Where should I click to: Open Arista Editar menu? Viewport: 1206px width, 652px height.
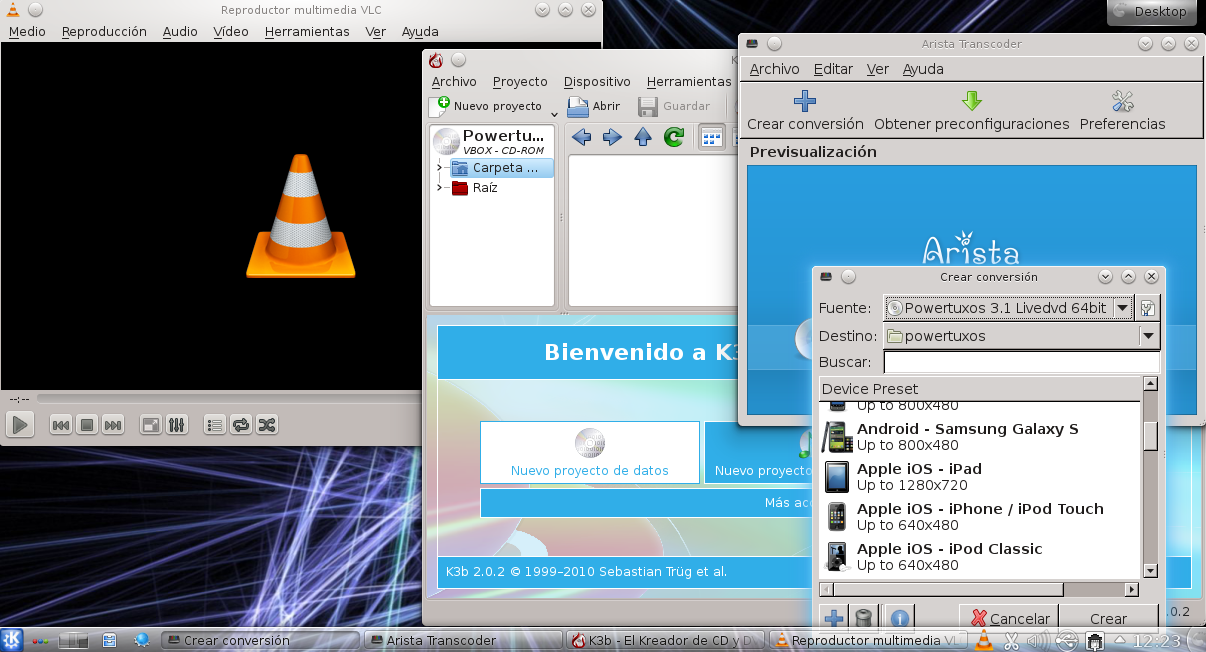[833, 69]
